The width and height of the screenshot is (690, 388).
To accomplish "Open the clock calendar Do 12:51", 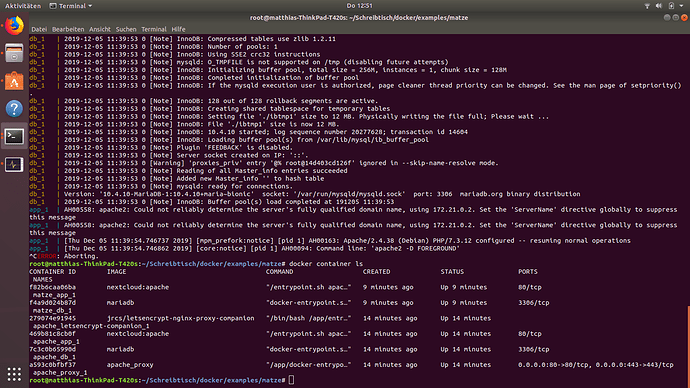I will pos(359,6).
